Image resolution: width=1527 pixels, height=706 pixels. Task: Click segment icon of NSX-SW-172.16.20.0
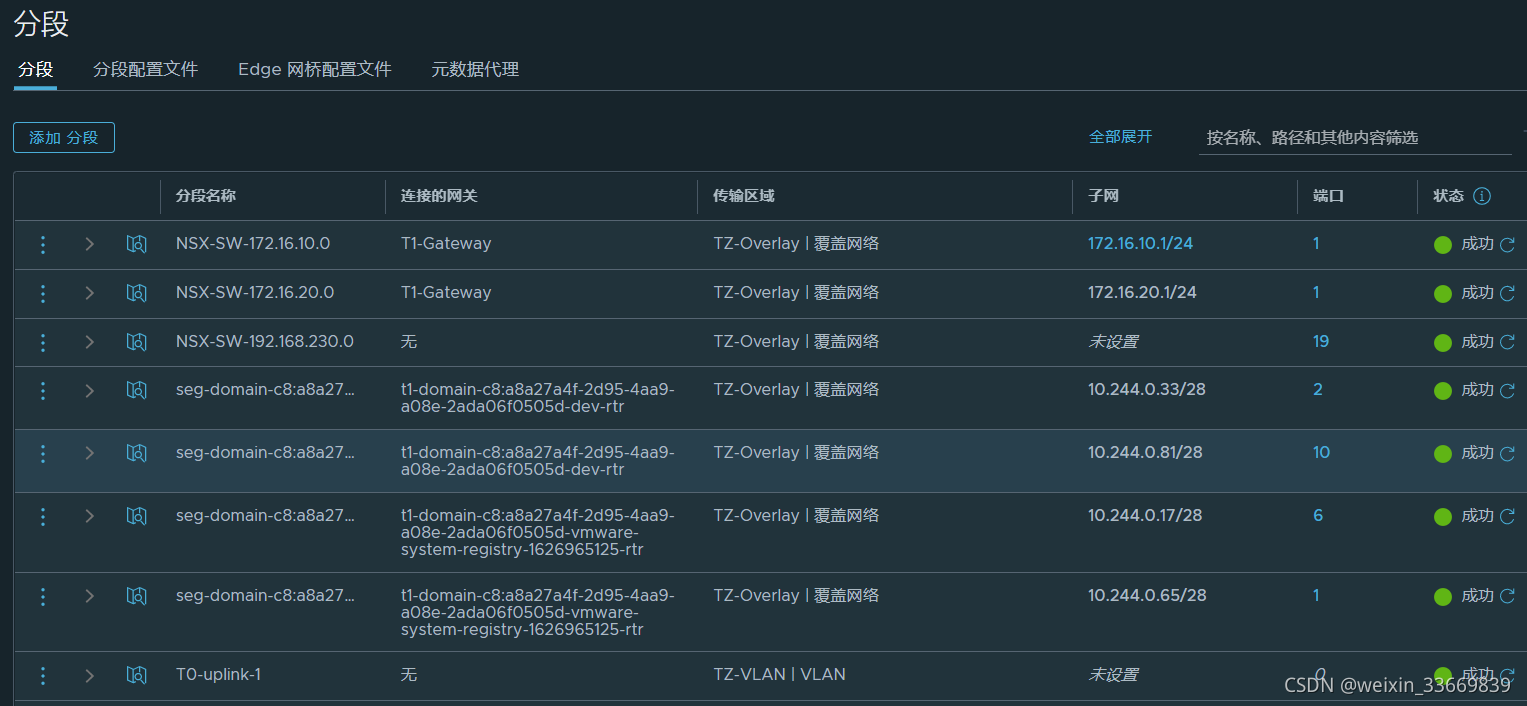pyautogui.click(x=137, y=293)
